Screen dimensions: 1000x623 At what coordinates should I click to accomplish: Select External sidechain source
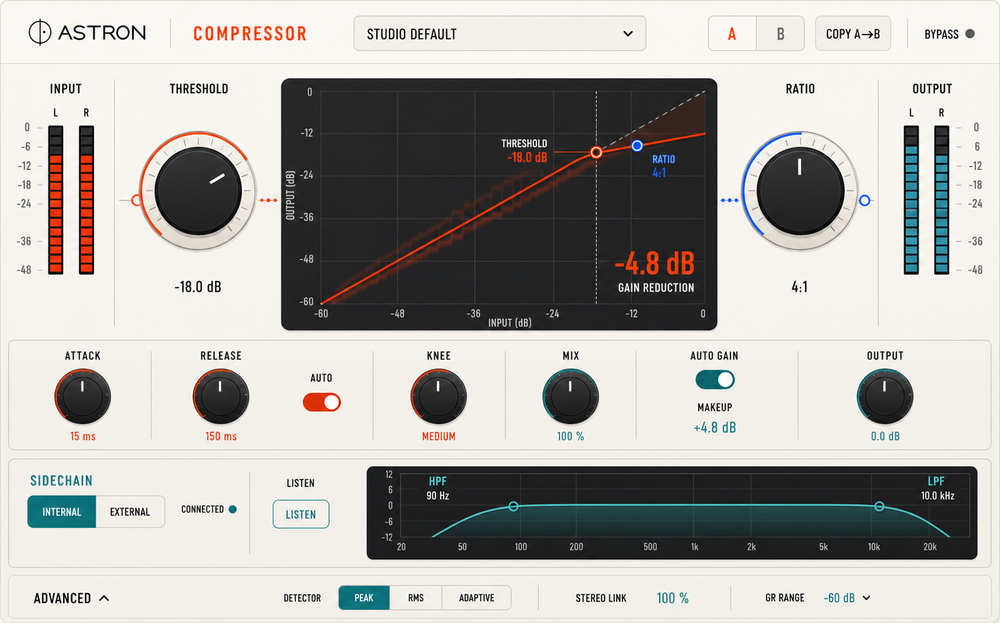(130, 512)
